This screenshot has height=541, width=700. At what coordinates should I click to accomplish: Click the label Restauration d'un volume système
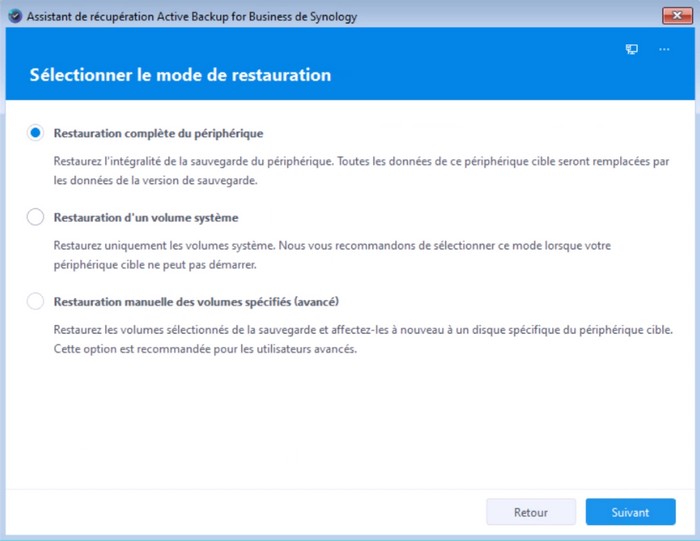tap(146, 217)
